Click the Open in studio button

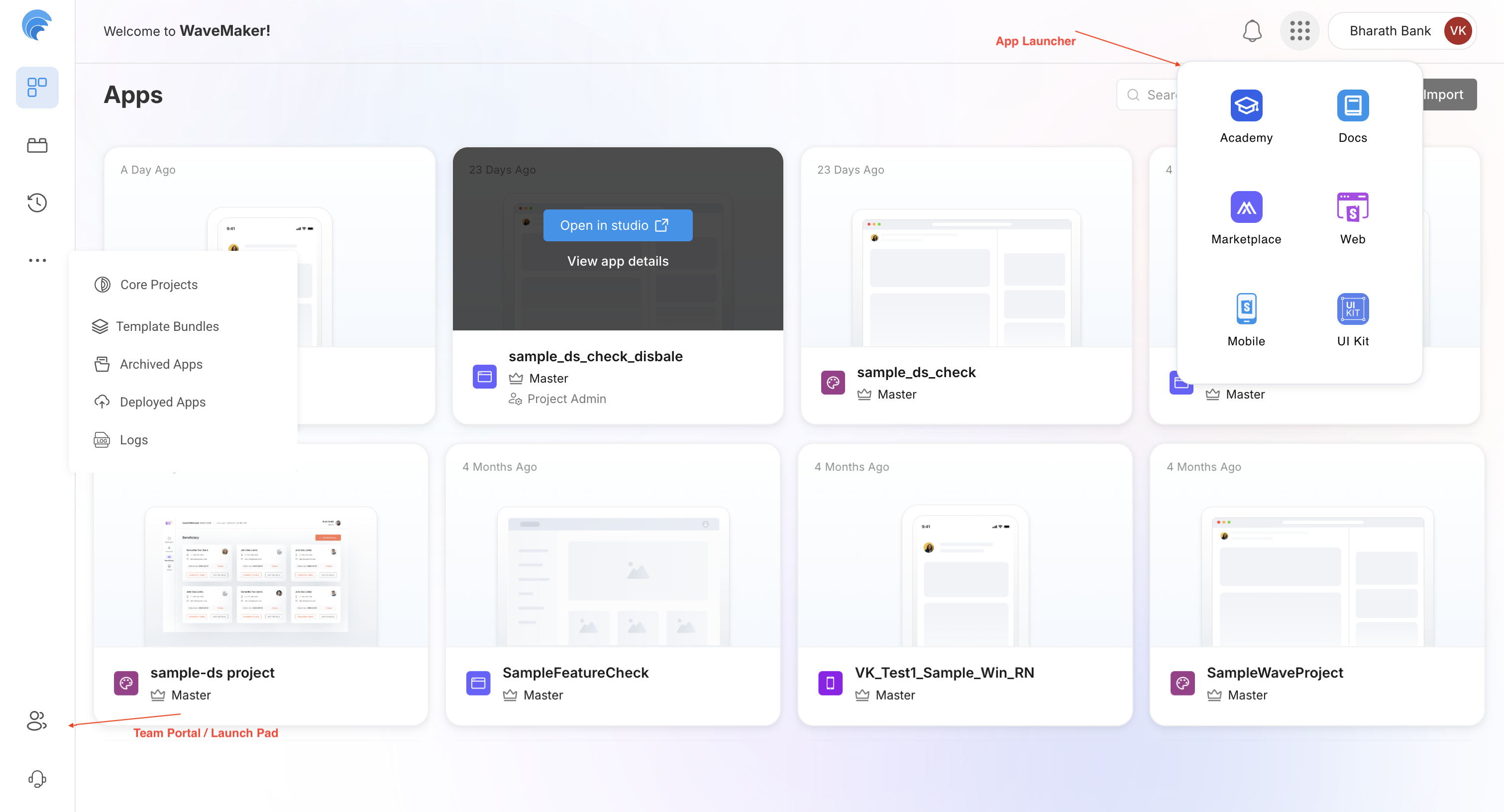(x=617, y=225)
